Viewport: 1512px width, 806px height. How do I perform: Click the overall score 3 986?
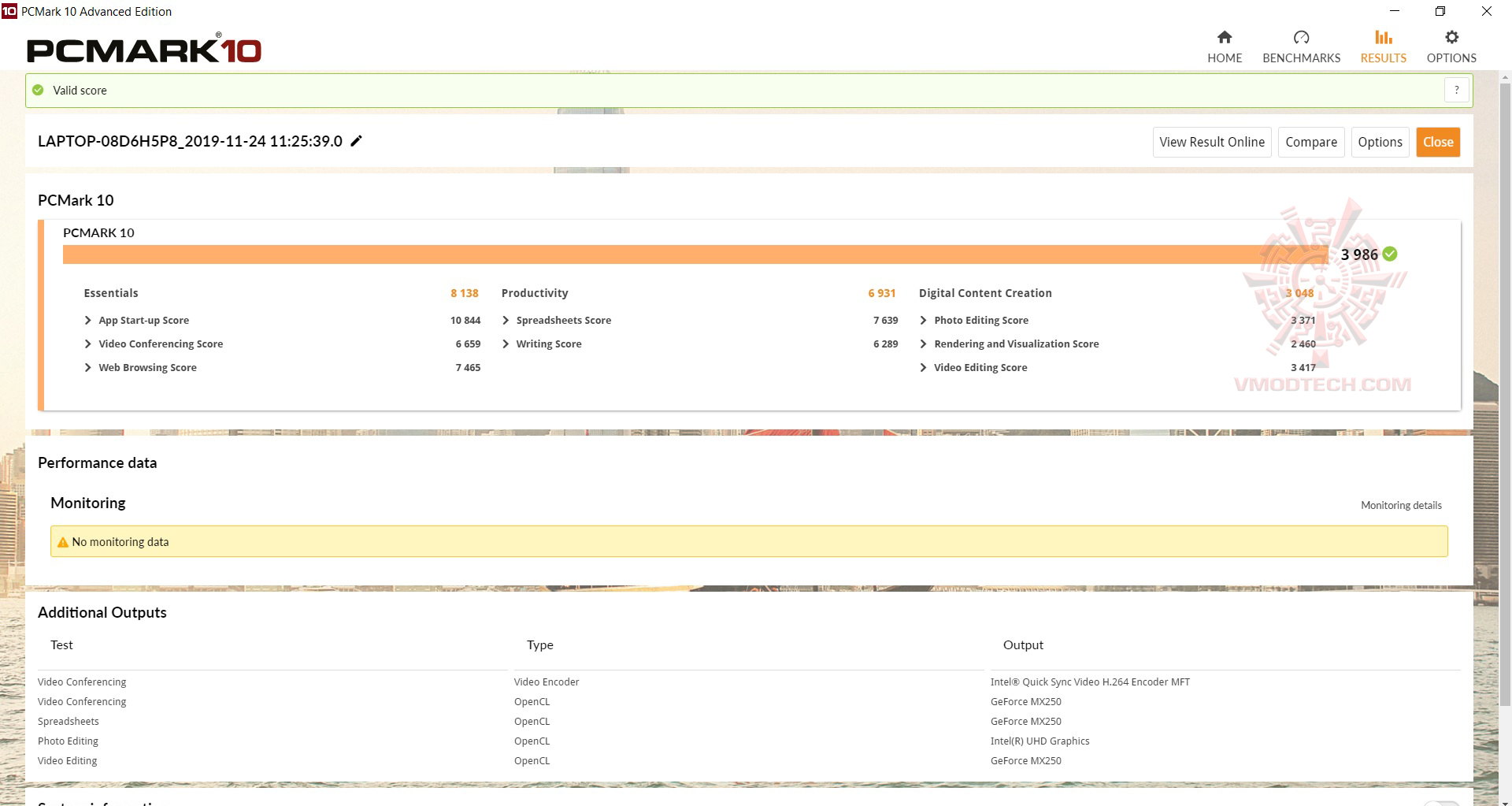pos(1359,254)
